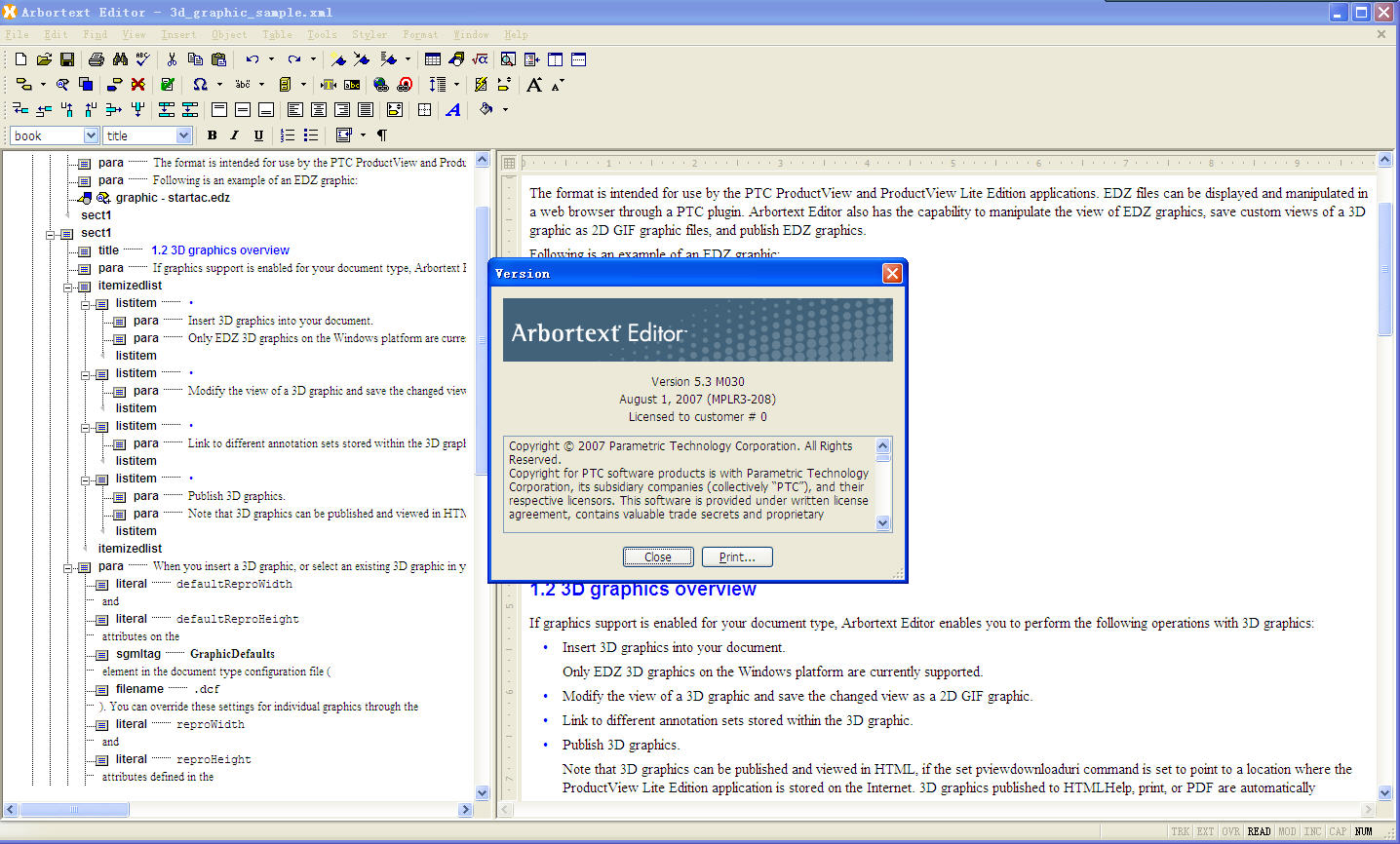Create a new document with the New icon
Screen dimensions: 1400x844
tap(20, 59)
